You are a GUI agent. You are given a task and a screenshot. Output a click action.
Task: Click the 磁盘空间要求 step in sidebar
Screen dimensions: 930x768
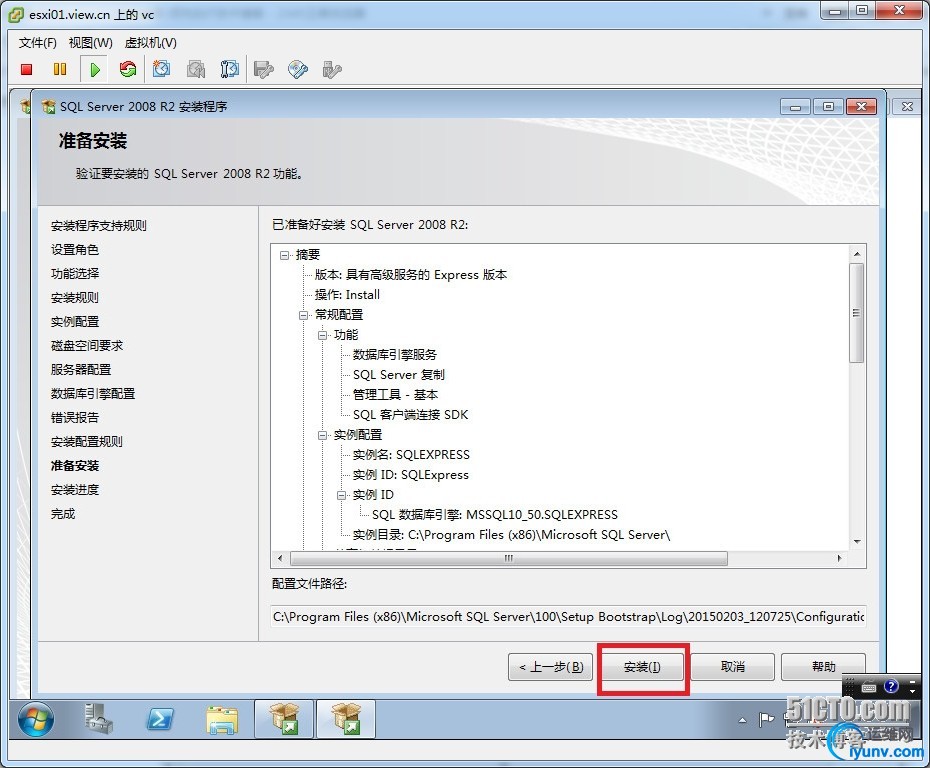pyautogui.click(x=87, y=346)
